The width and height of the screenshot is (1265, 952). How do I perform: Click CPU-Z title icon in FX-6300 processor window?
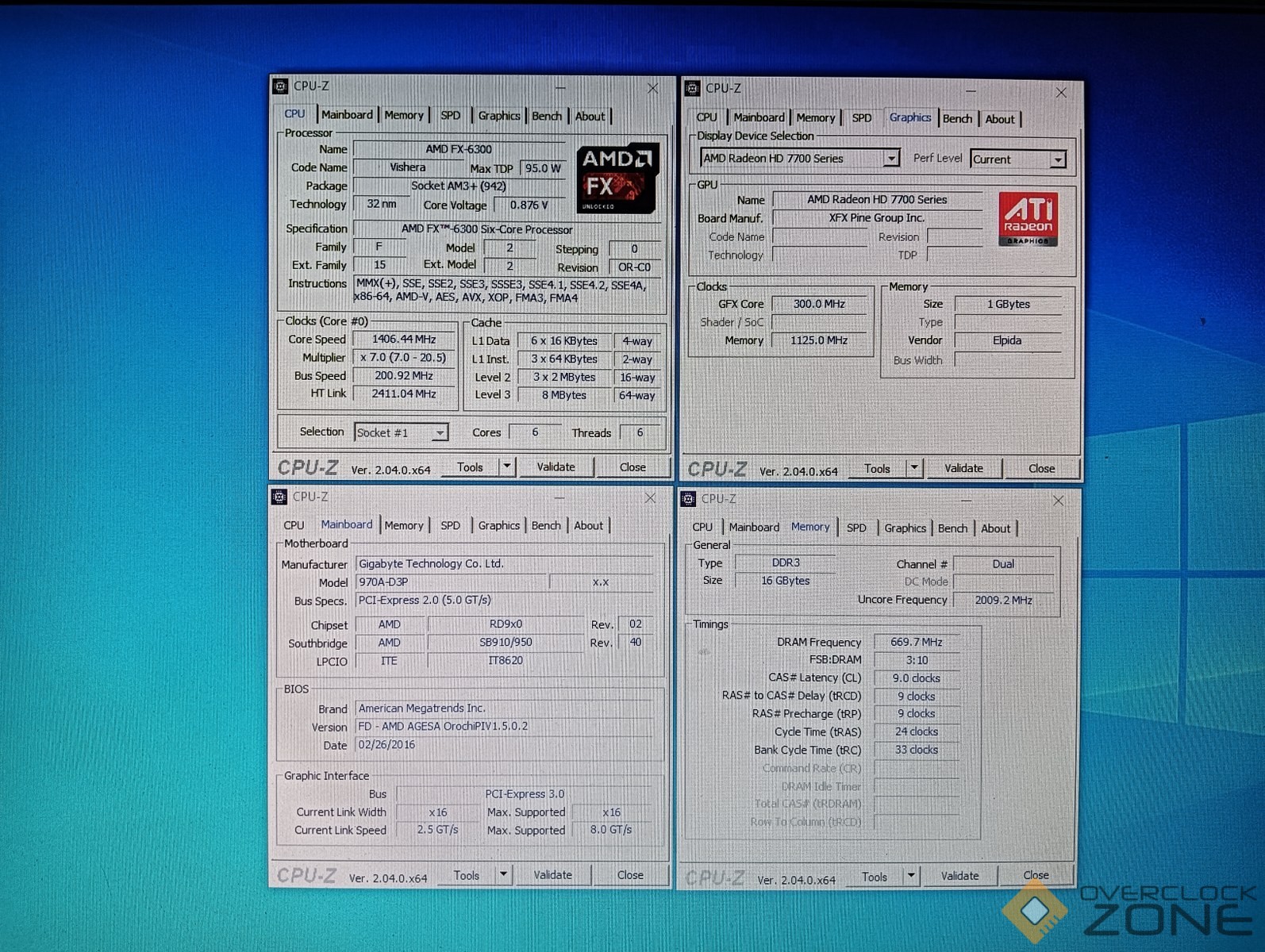(x=280, y=86)
